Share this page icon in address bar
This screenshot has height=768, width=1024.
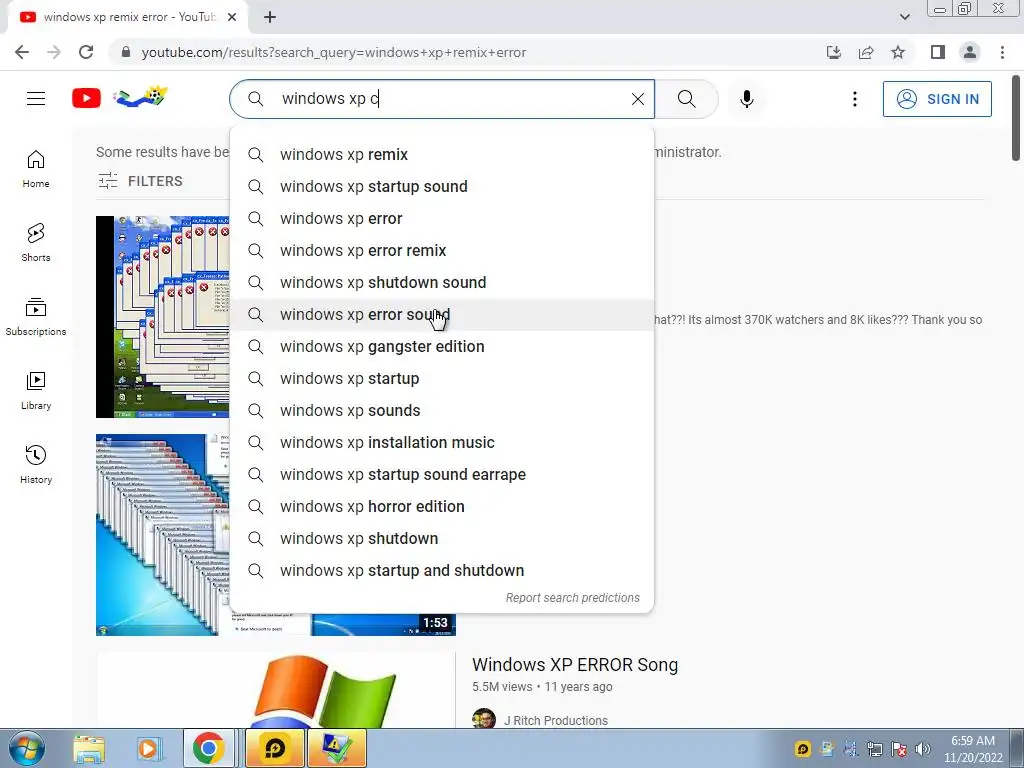(866, 52)
